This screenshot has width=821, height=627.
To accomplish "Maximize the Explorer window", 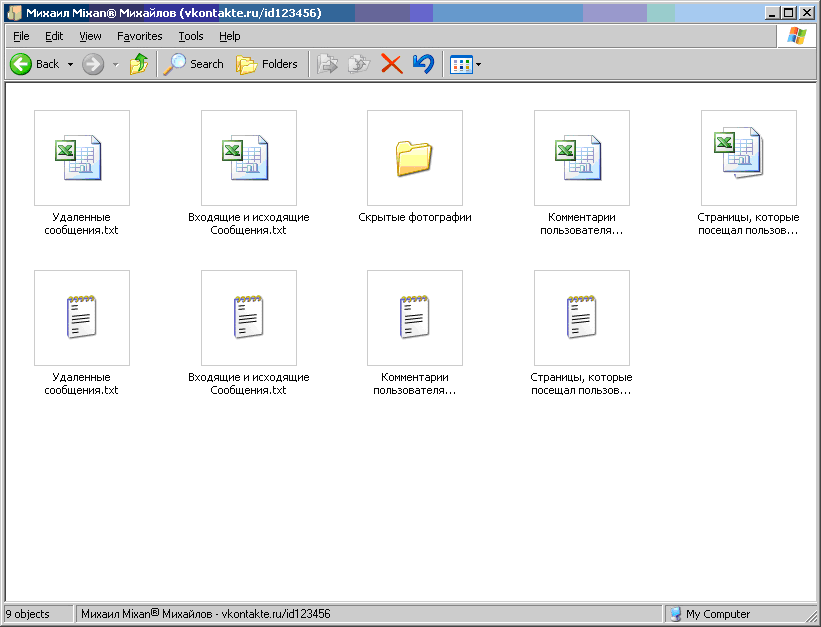I will click(x=789, y=13).
